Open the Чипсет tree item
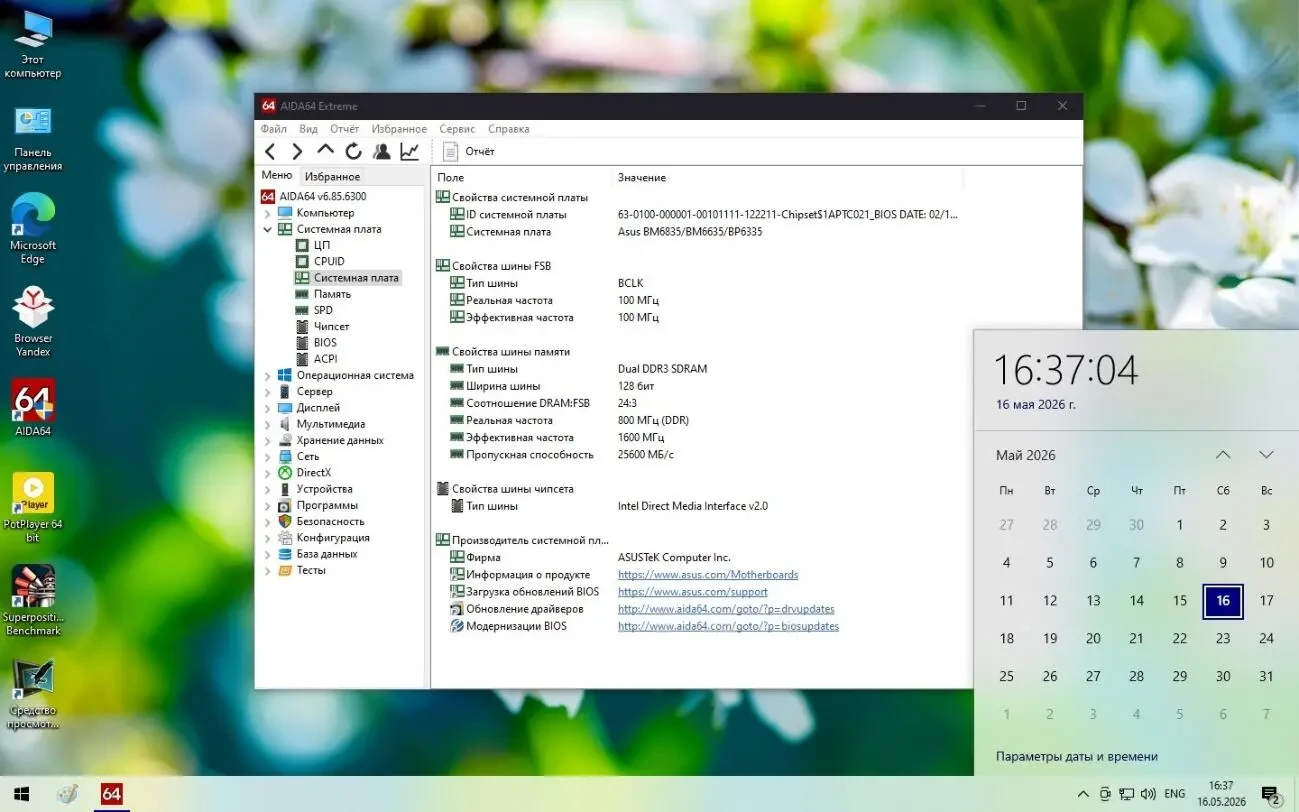 331,326
